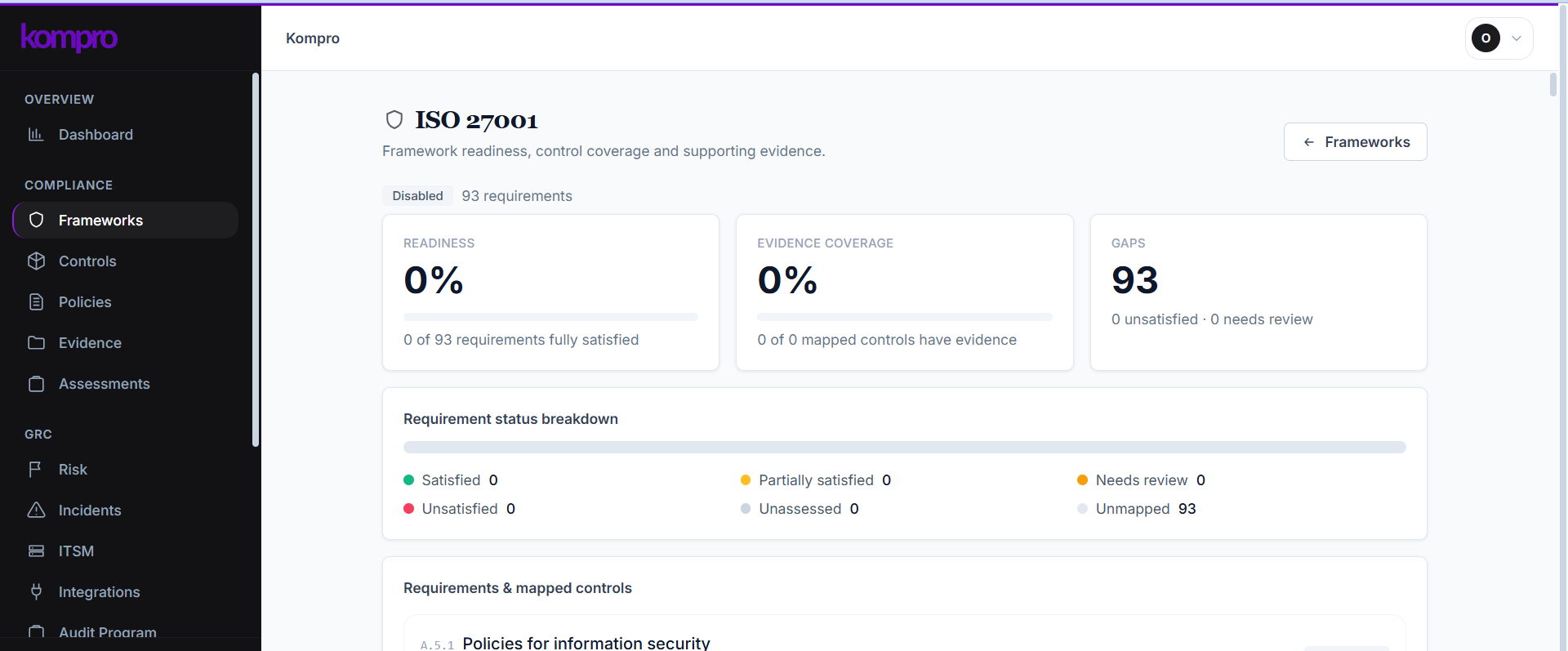Click the Frameworks shield icon in sidebar
Screen dimensions: 1568x651
point(36,221)
